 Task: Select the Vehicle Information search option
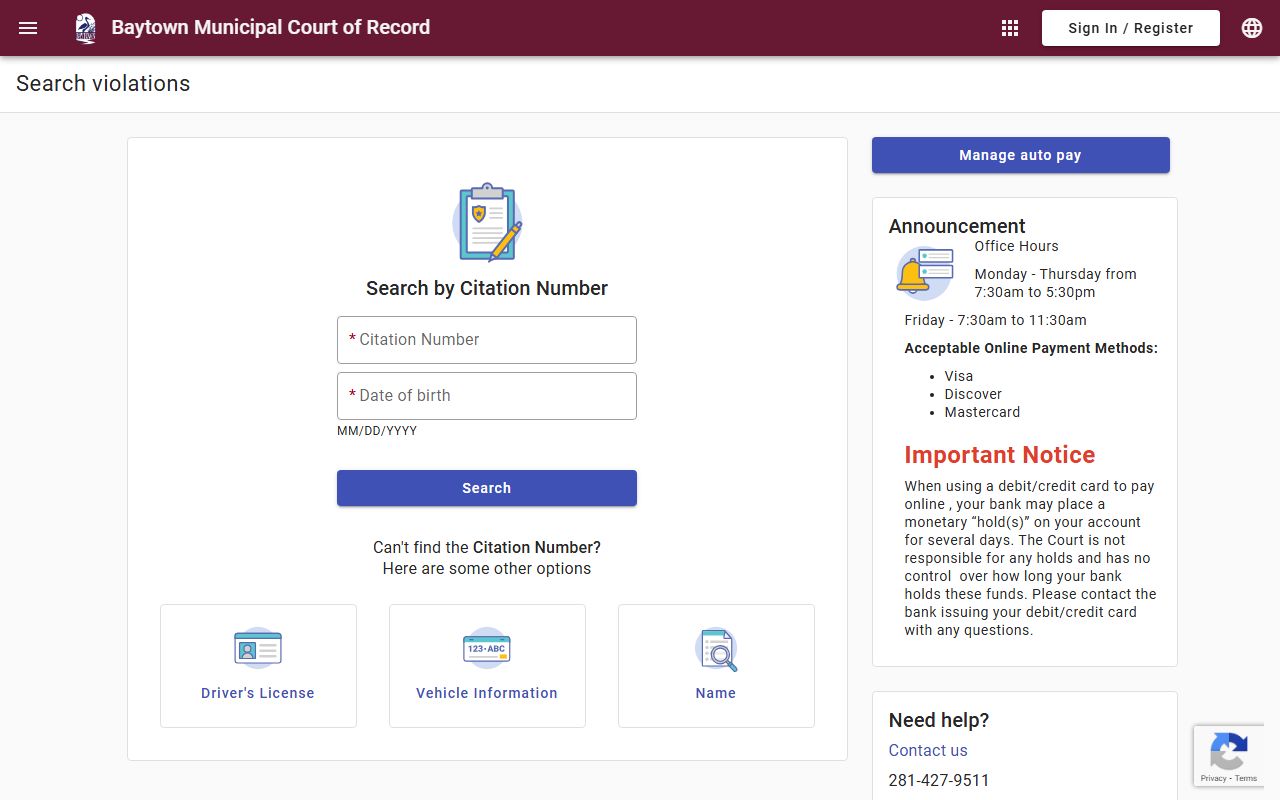tap(487, 666)
